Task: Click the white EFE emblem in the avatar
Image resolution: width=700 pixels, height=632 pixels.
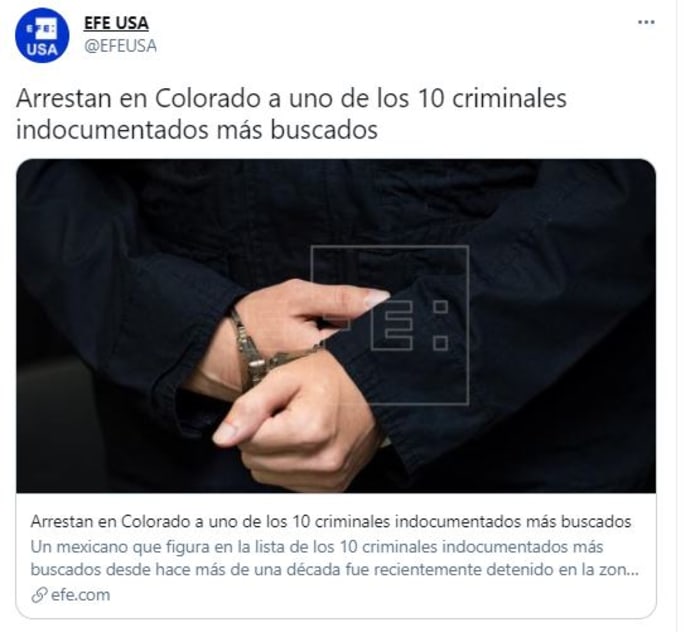Action: (x=42, y=29)
